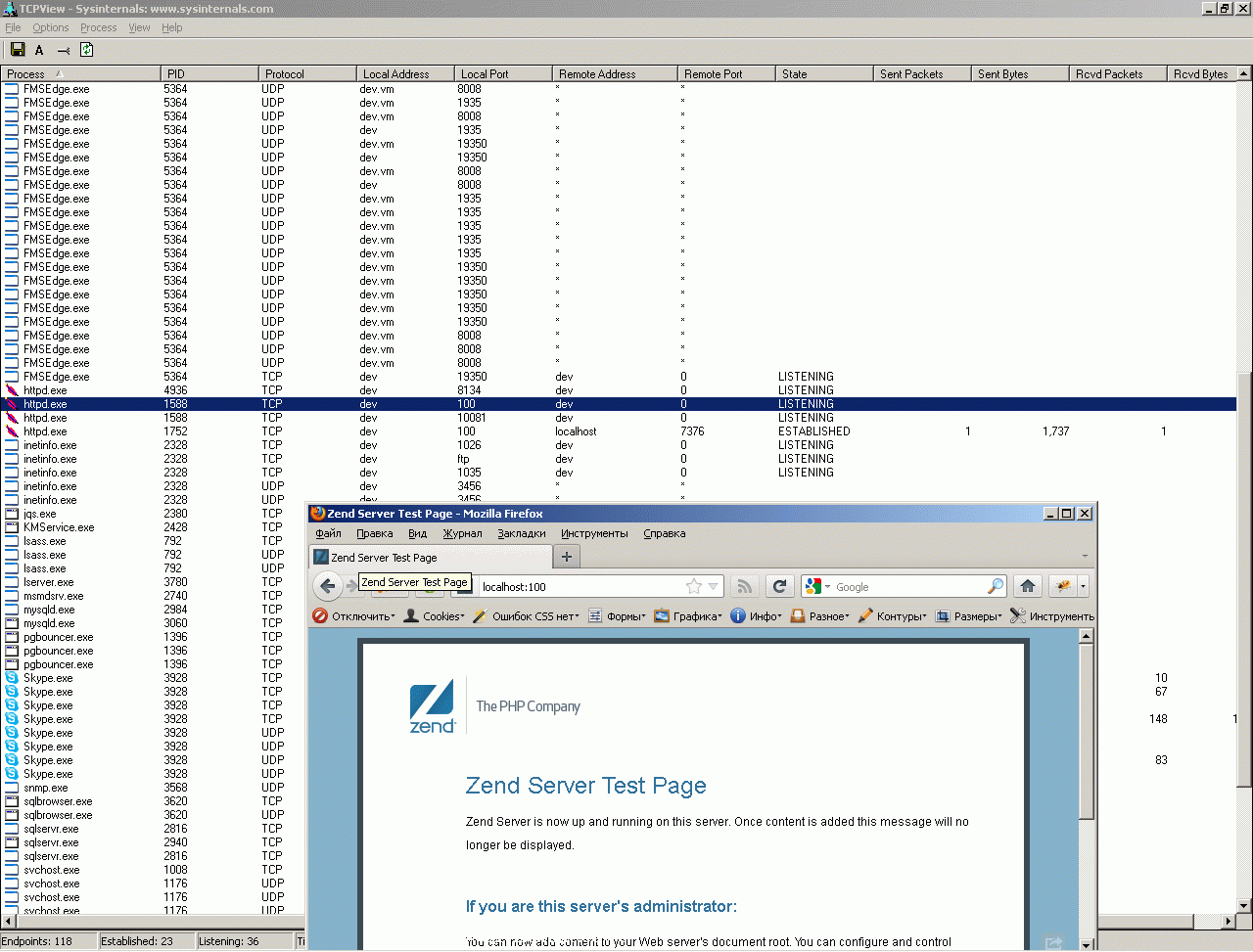Expand the Графика toolbar menu
The width and height of the screenshot is (1253, 952).
[x=688, y=616]
